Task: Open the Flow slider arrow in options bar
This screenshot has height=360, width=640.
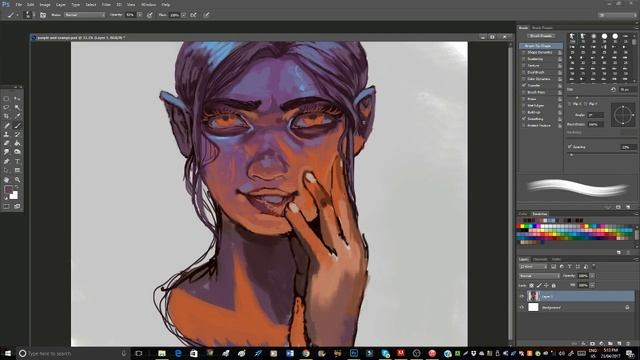Action: [184, 15]
